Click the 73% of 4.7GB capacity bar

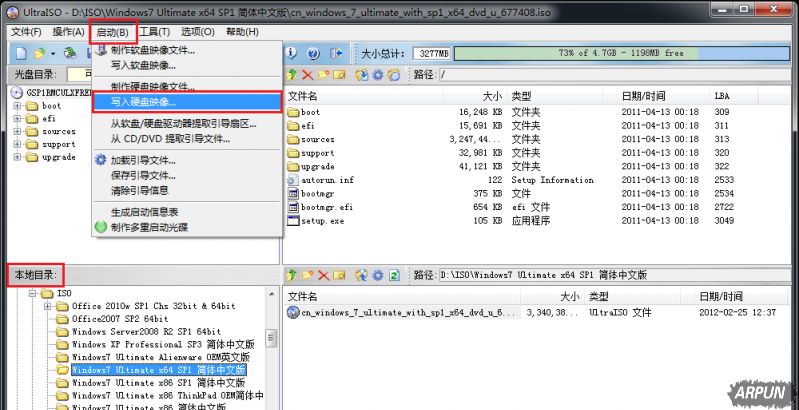622,53
